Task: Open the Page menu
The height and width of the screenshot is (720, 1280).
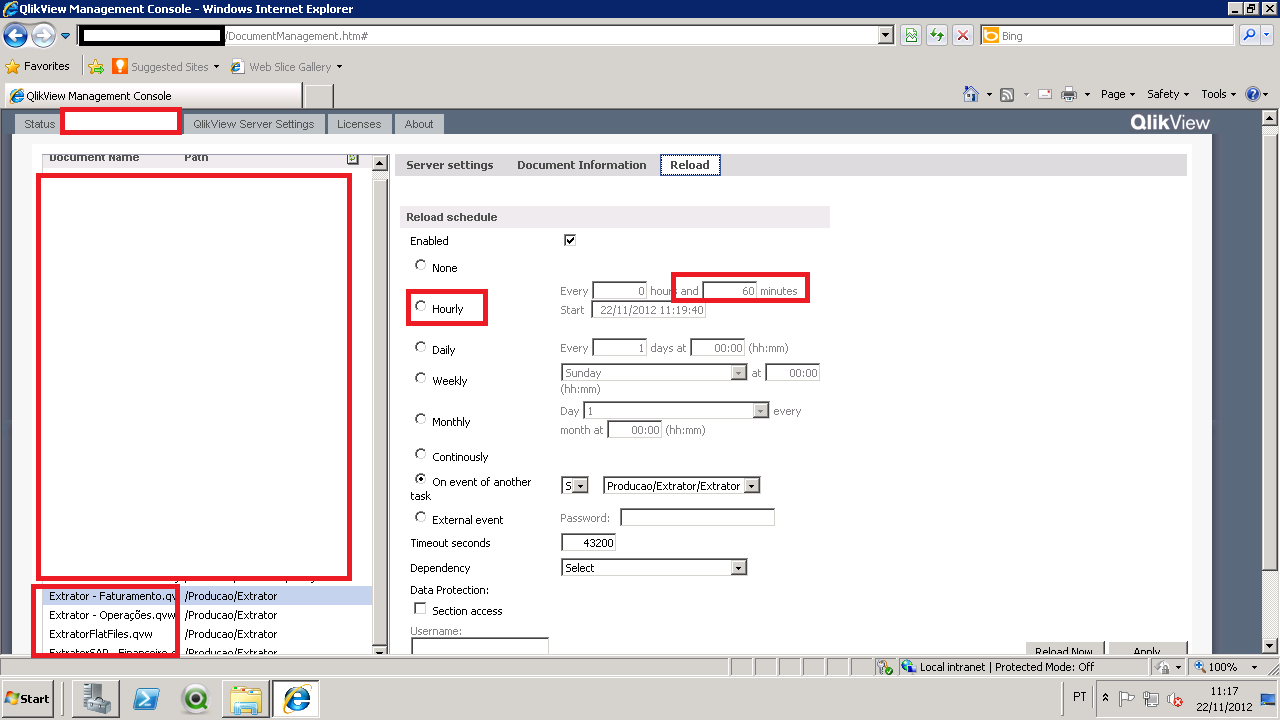Action: (1118, 94)
